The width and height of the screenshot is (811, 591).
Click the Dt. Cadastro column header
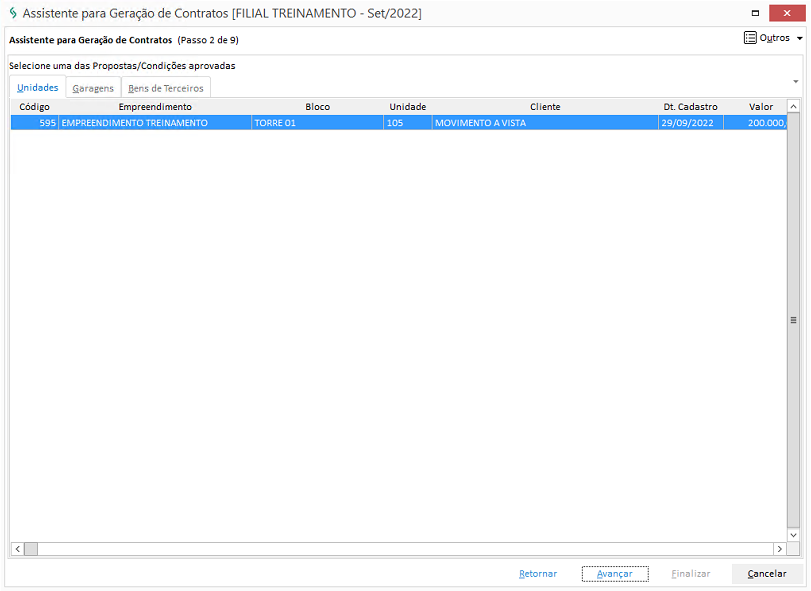coord(690,107)
